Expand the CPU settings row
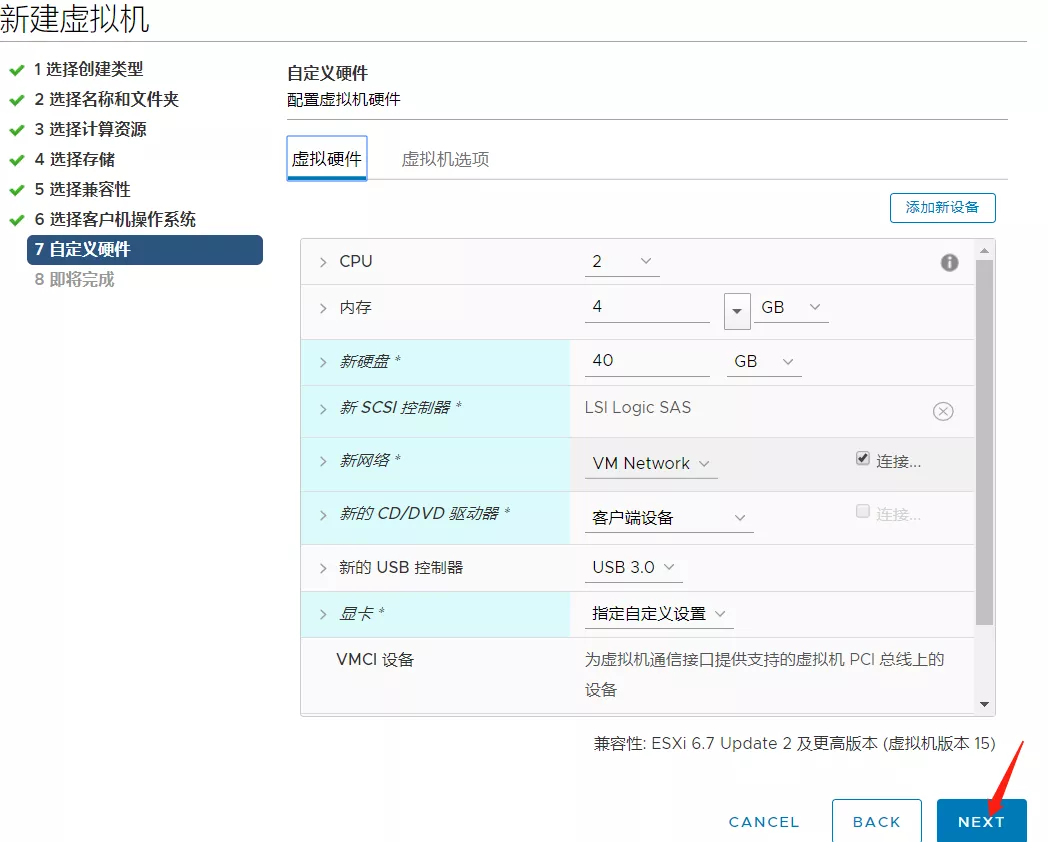The width and height of the screenshot is (1048, 842). [x=323, y=262]
